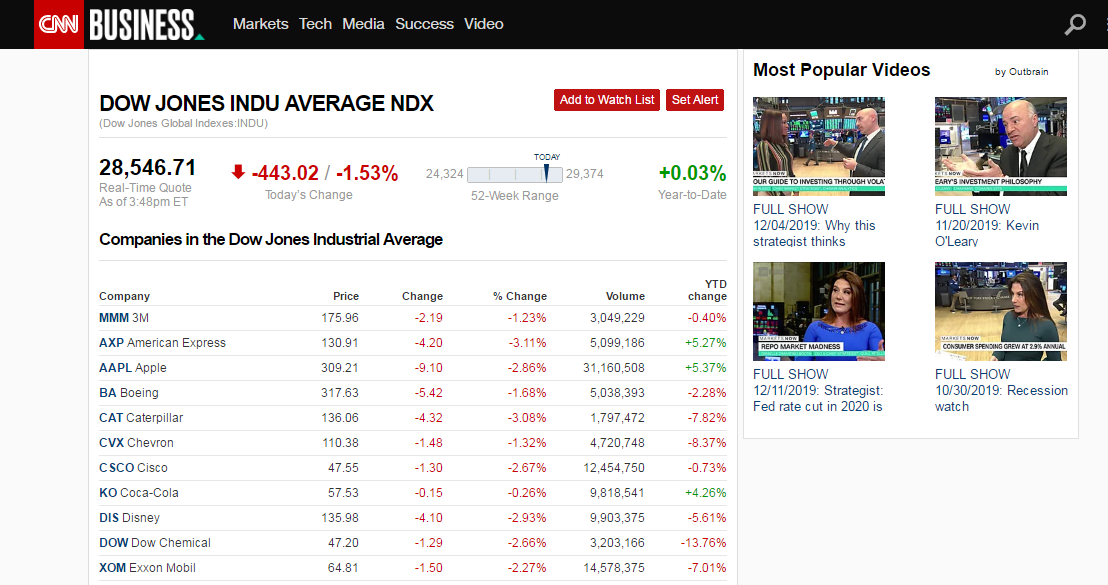This screenshot has height=585, width=1108.
Task: Open the Repo Market Madness video thumbnail
Action: (x=818, y=311)
